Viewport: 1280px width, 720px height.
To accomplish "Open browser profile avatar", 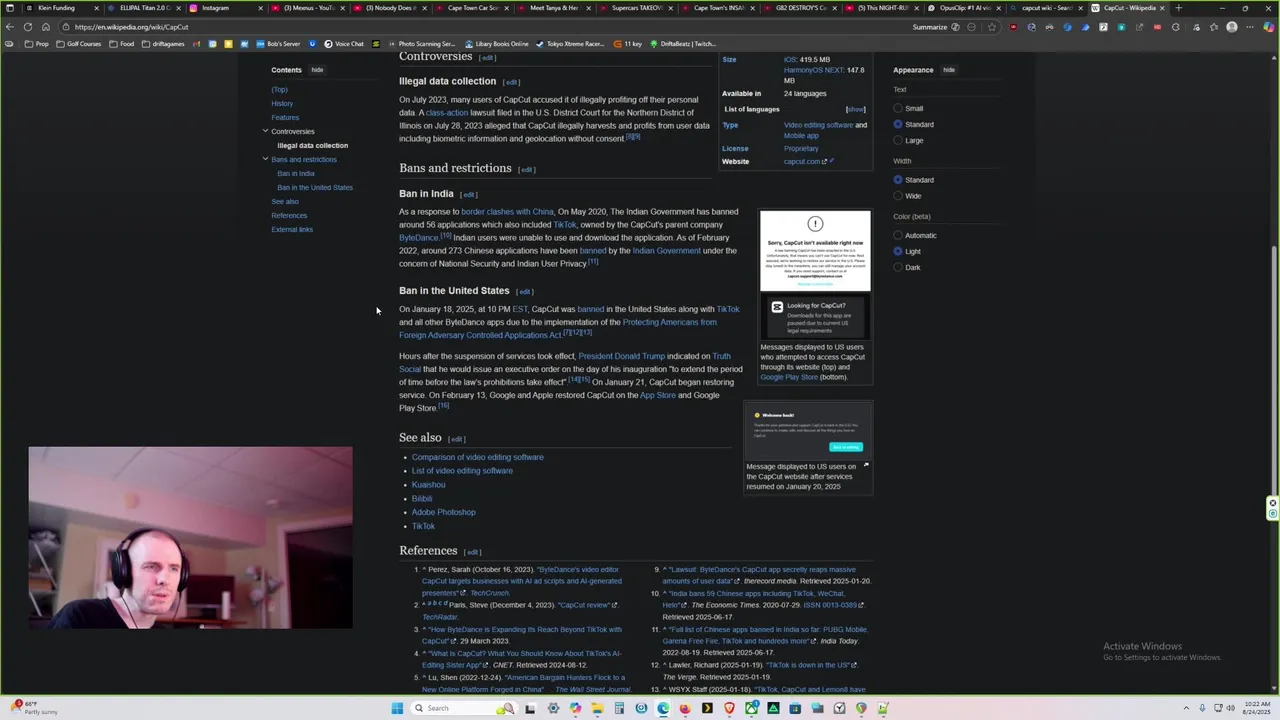I will pyautogui.click(x=1232, y=27).
